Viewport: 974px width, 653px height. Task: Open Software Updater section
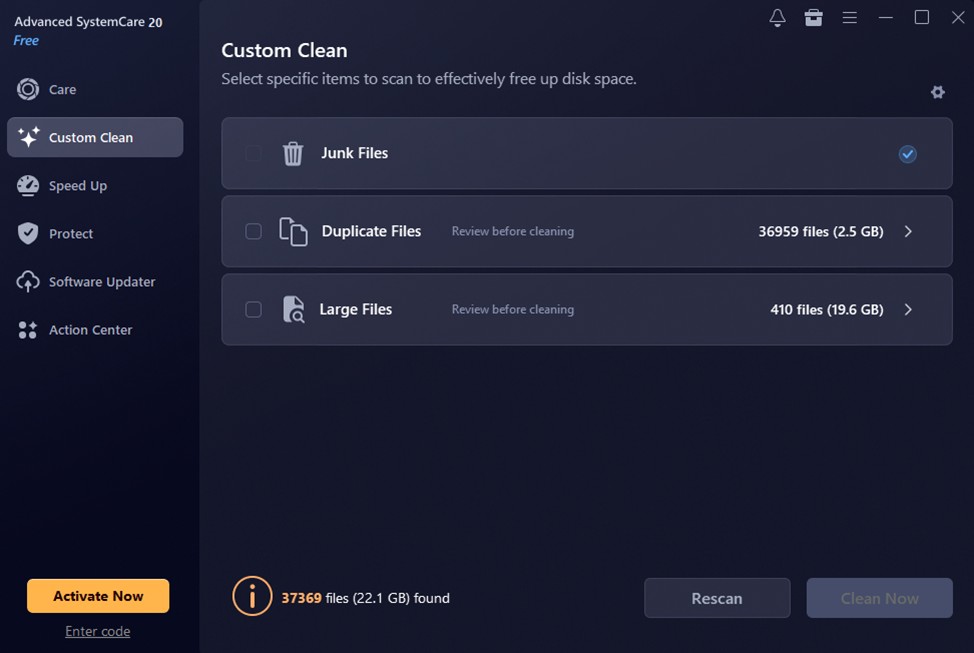tap(95, 281)
